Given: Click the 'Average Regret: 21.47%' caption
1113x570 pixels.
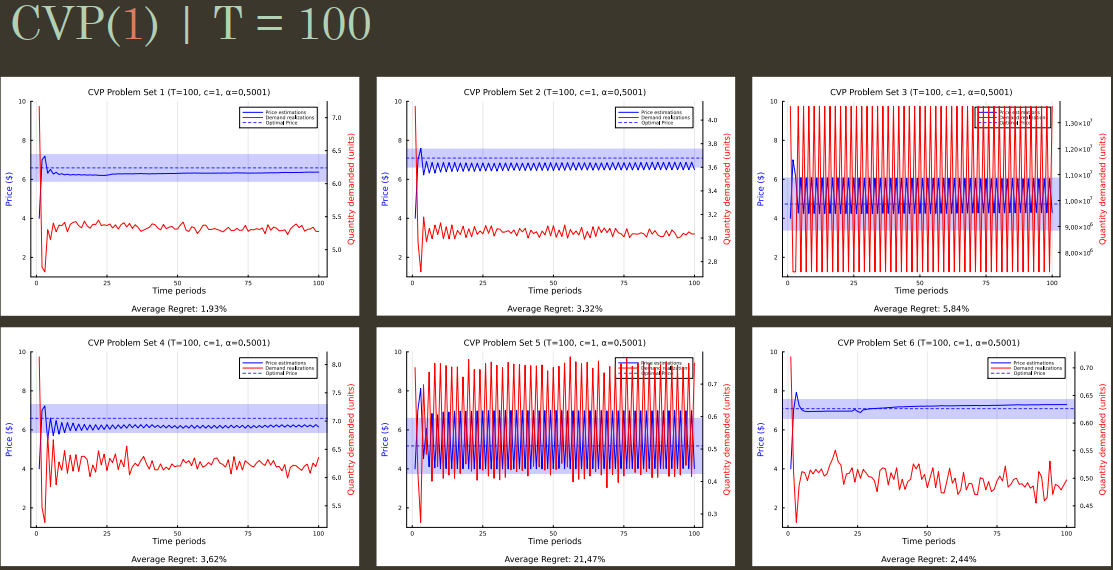Looking at the screenshot, I should (555, 559).
